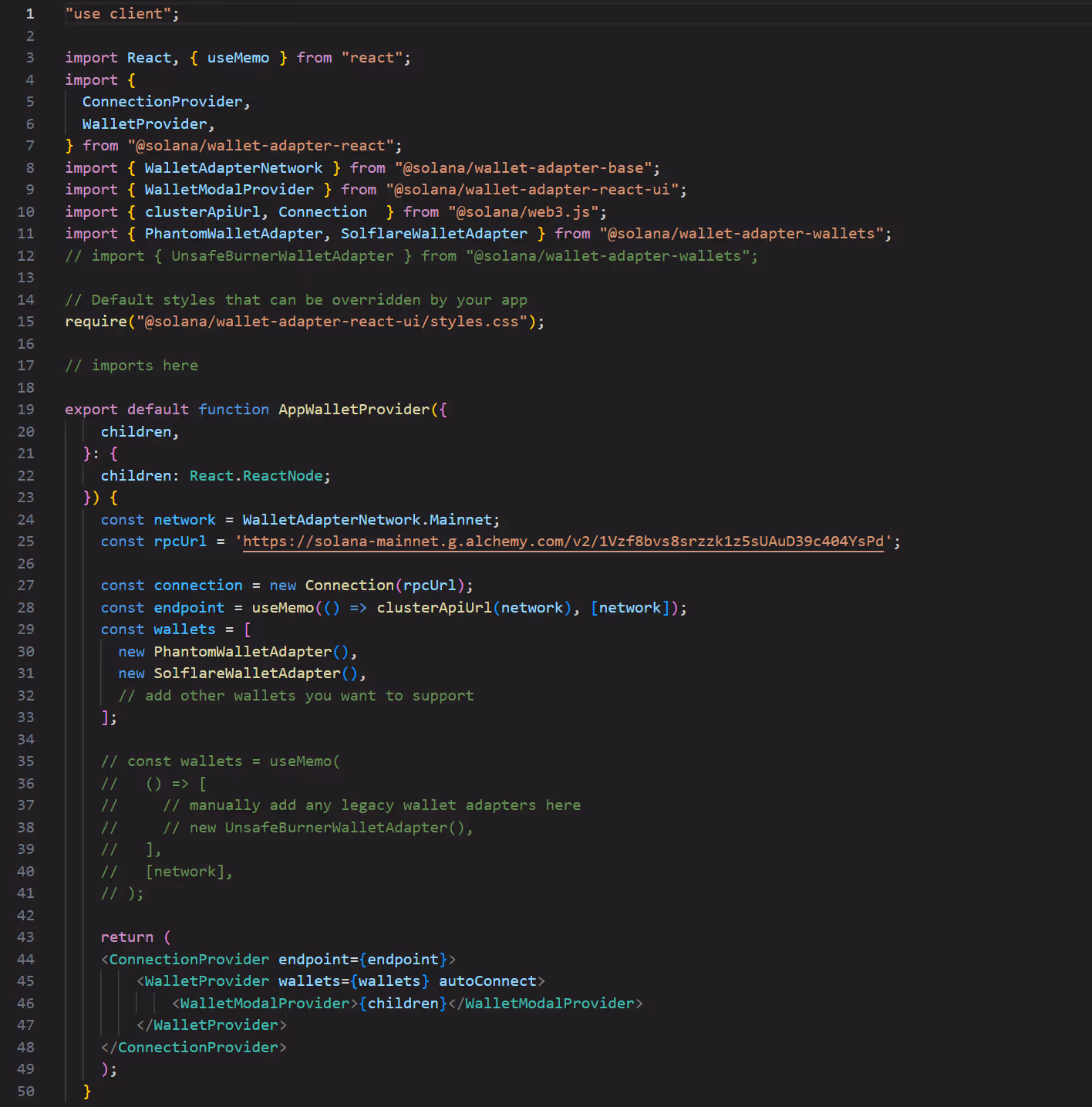Click "new Connection(rpcUrl)" constructor call
Viewport: 1092px width, 1107px height.
click(x=370, y=586)
